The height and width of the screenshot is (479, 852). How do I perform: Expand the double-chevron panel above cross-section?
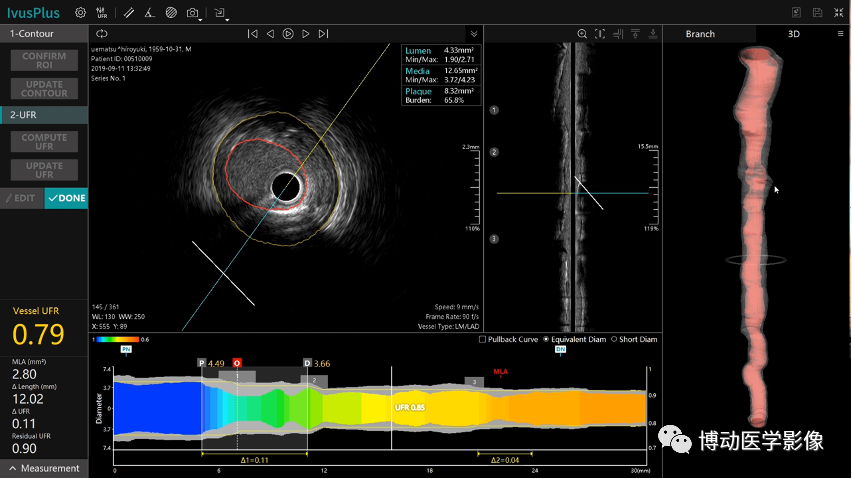474,34
